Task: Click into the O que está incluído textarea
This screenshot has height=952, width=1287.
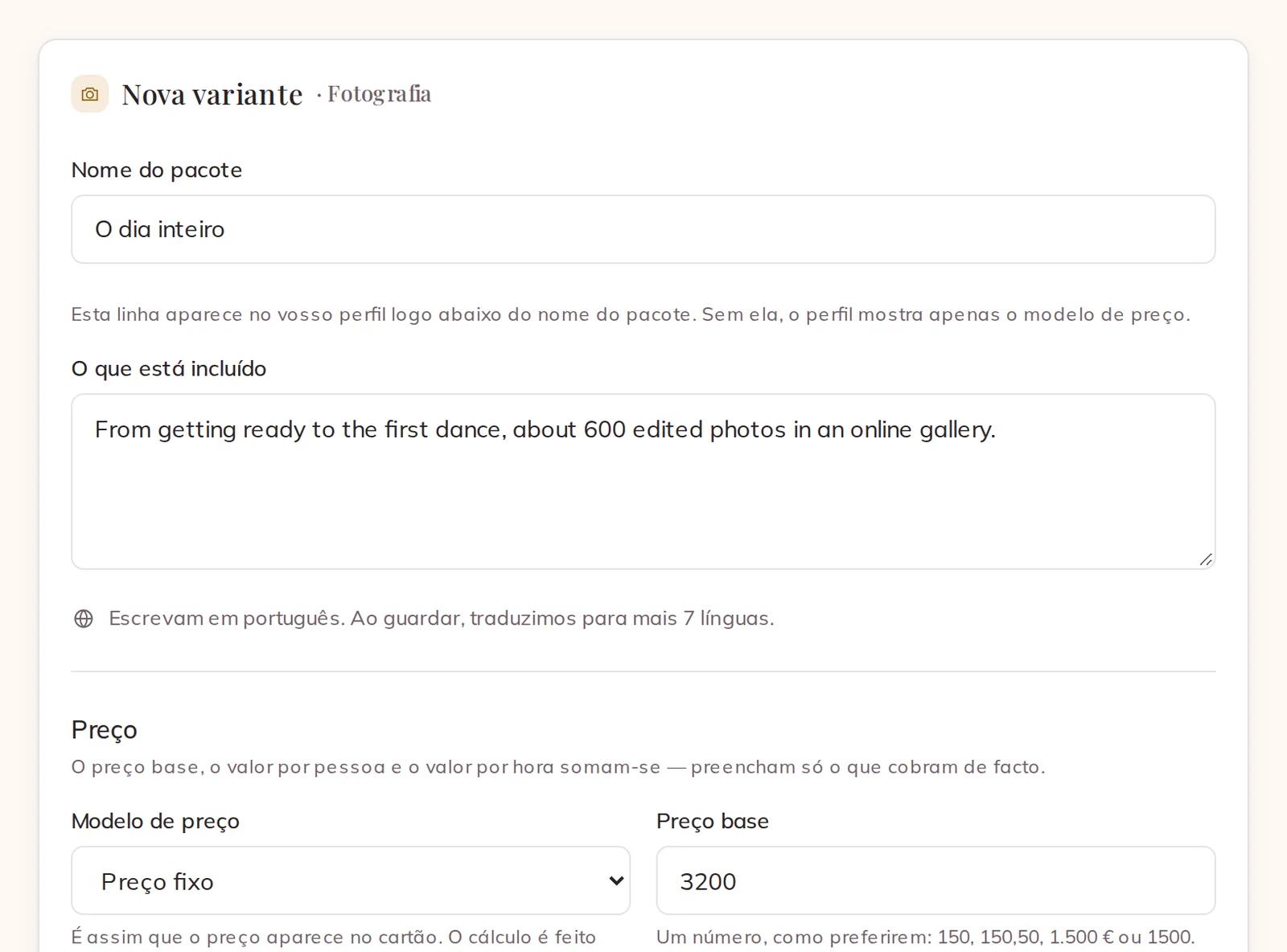Action: point(643,482)
